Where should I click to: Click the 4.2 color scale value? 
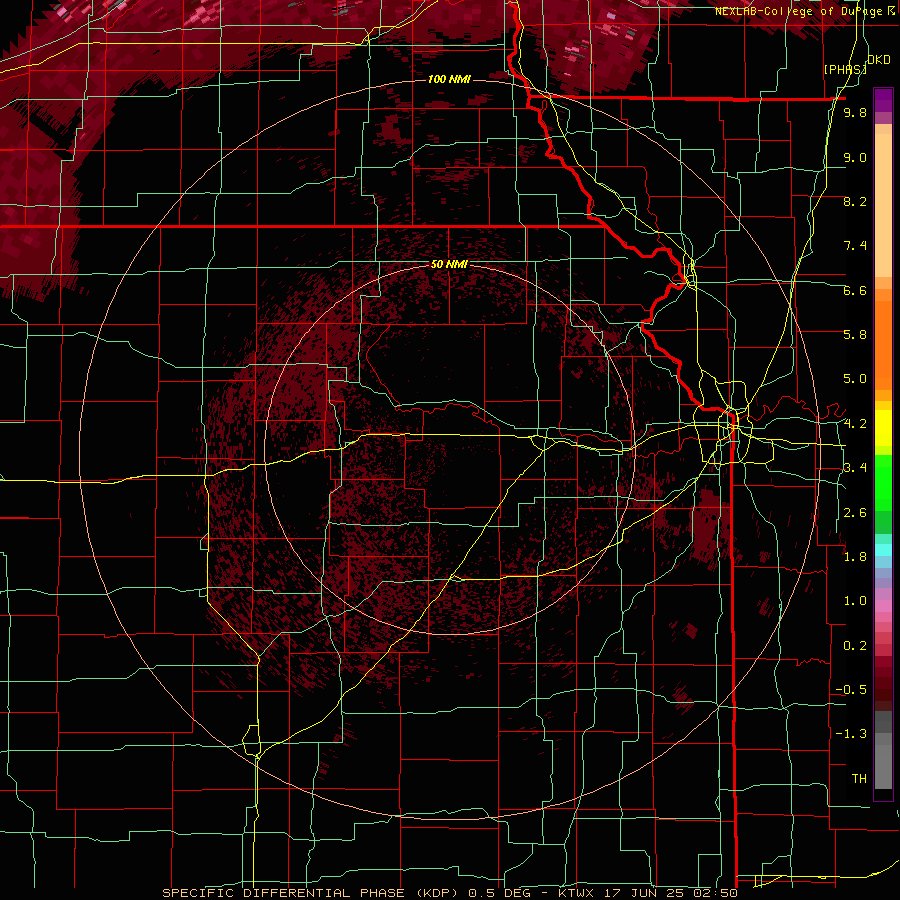pos(855,424)
